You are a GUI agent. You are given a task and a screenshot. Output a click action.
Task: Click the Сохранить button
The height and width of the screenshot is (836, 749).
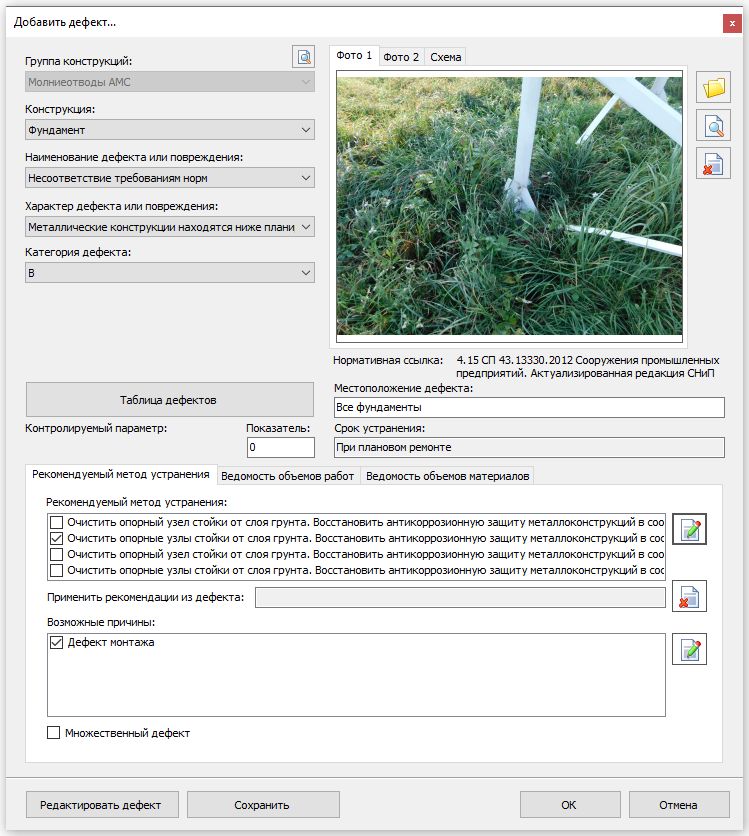coord(263,805)
